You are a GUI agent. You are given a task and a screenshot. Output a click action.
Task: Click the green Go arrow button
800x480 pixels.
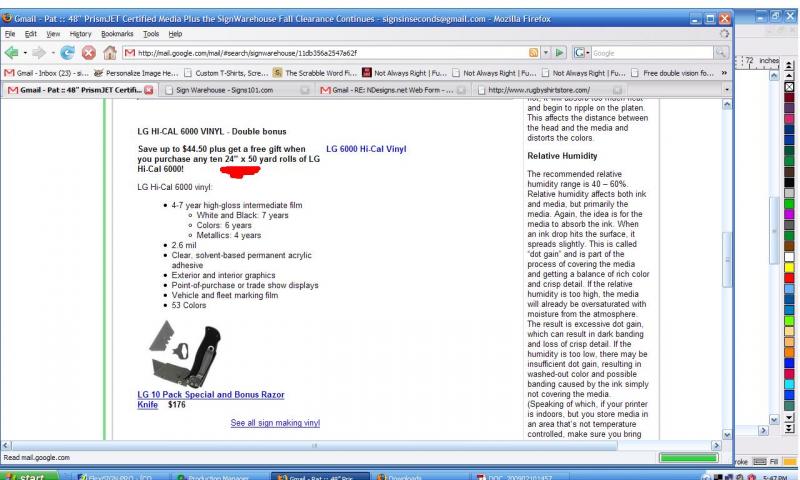click(x=560, y=53)
